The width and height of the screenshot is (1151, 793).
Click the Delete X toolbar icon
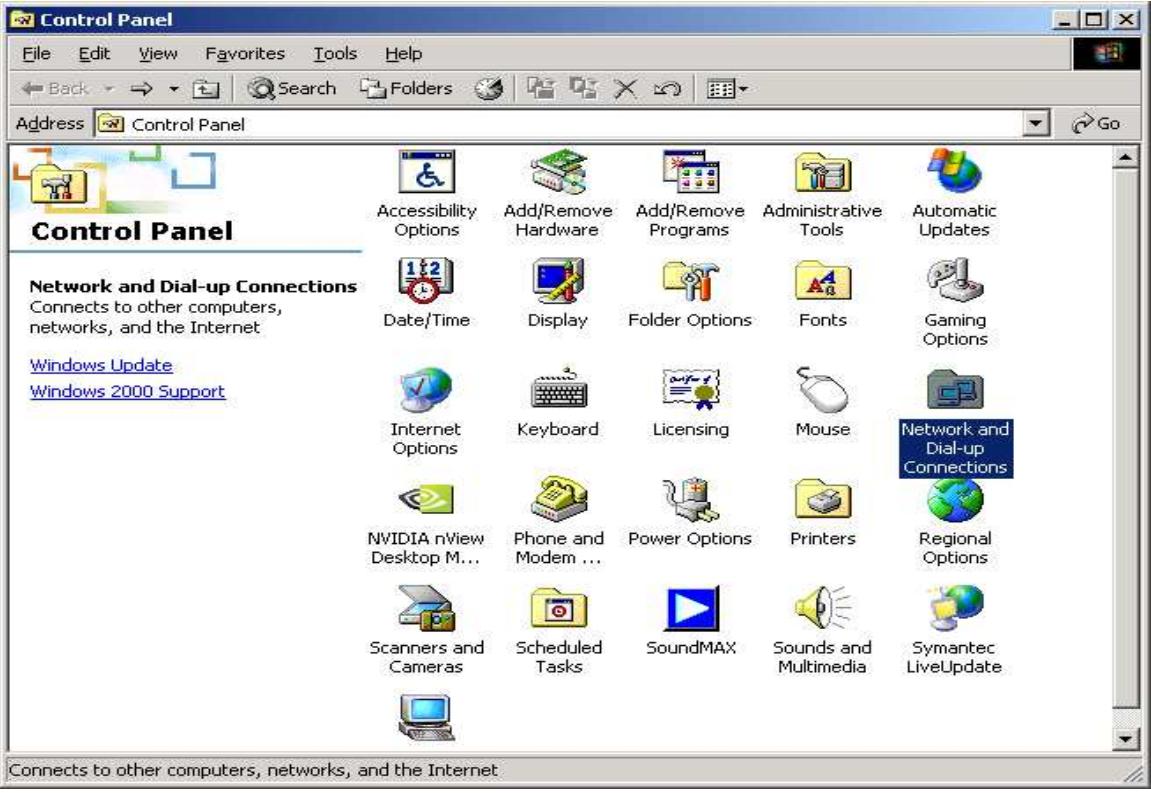(625, 89)
